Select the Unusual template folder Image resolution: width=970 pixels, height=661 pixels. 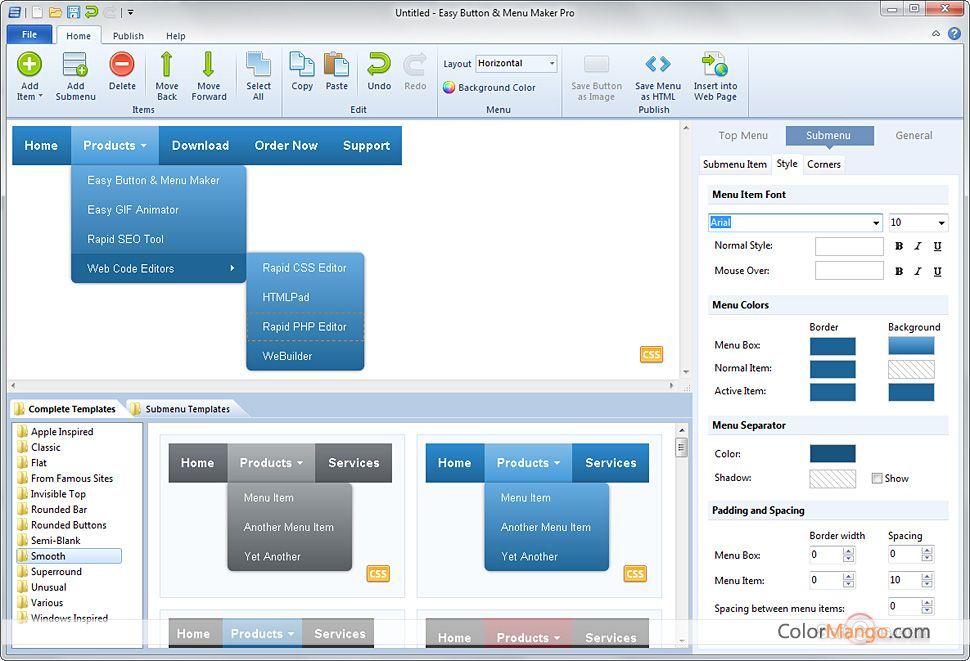48,587
